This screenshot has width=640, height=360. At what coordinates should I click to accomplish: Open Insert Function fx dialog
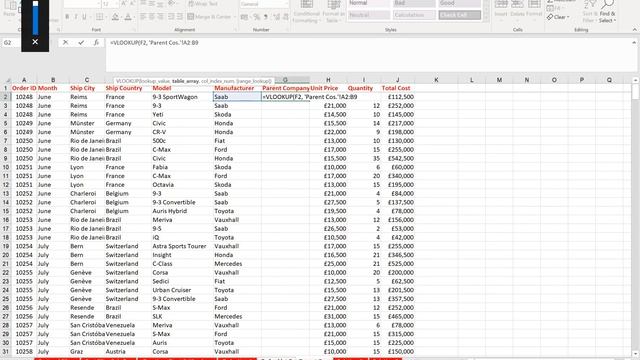pyautogui.click(x=96, y=42)
